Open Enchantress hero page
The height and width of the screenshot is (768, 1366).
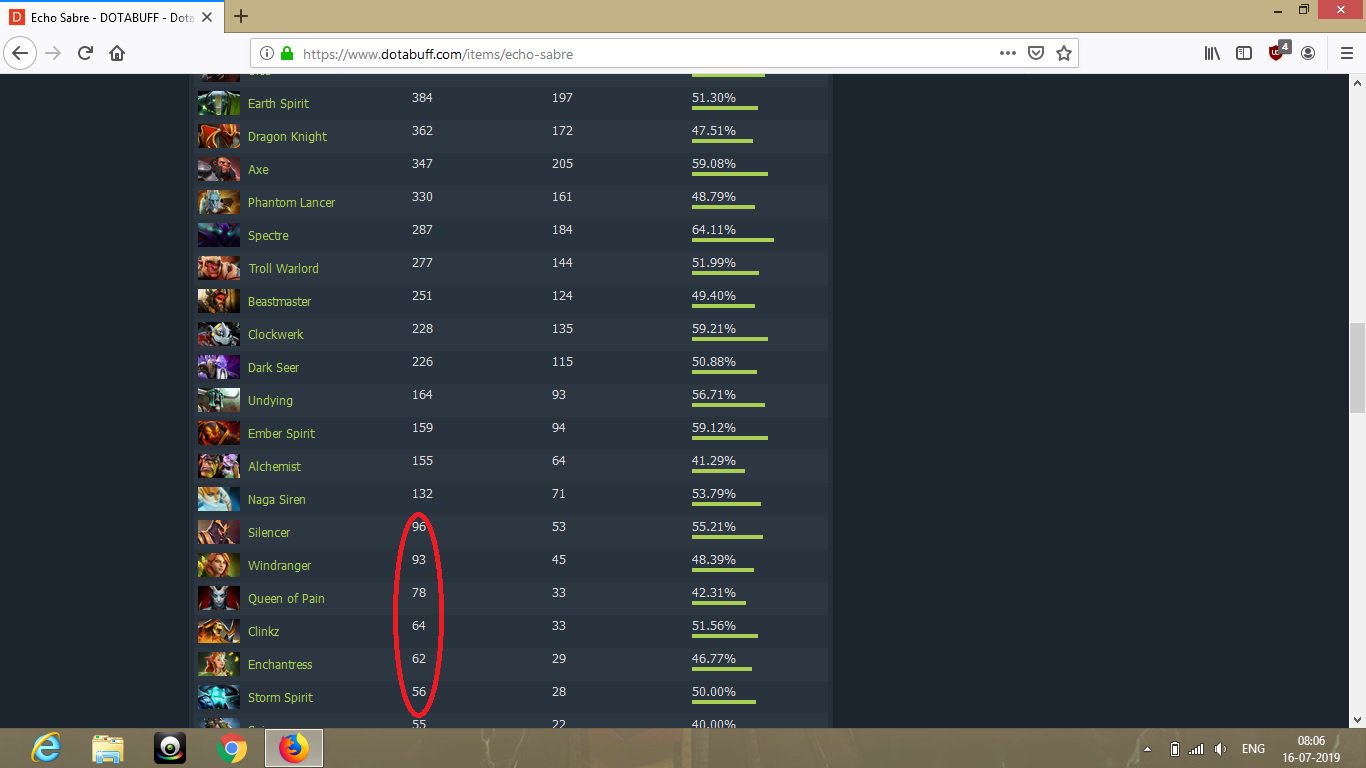[280, 665]
